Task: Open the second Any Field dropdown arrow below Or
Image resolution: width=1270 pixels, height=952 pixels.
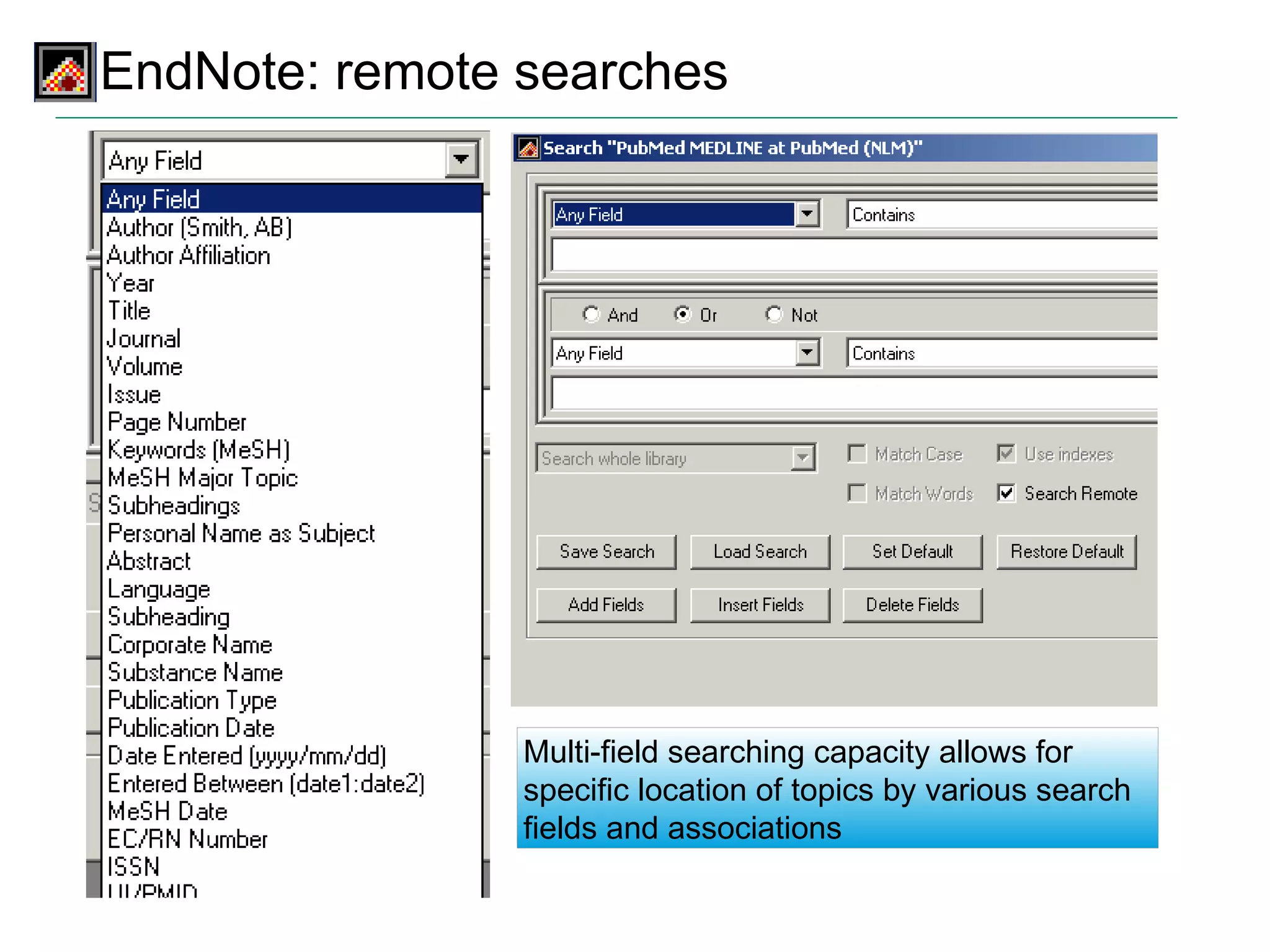Action: (x=807, y=353)
